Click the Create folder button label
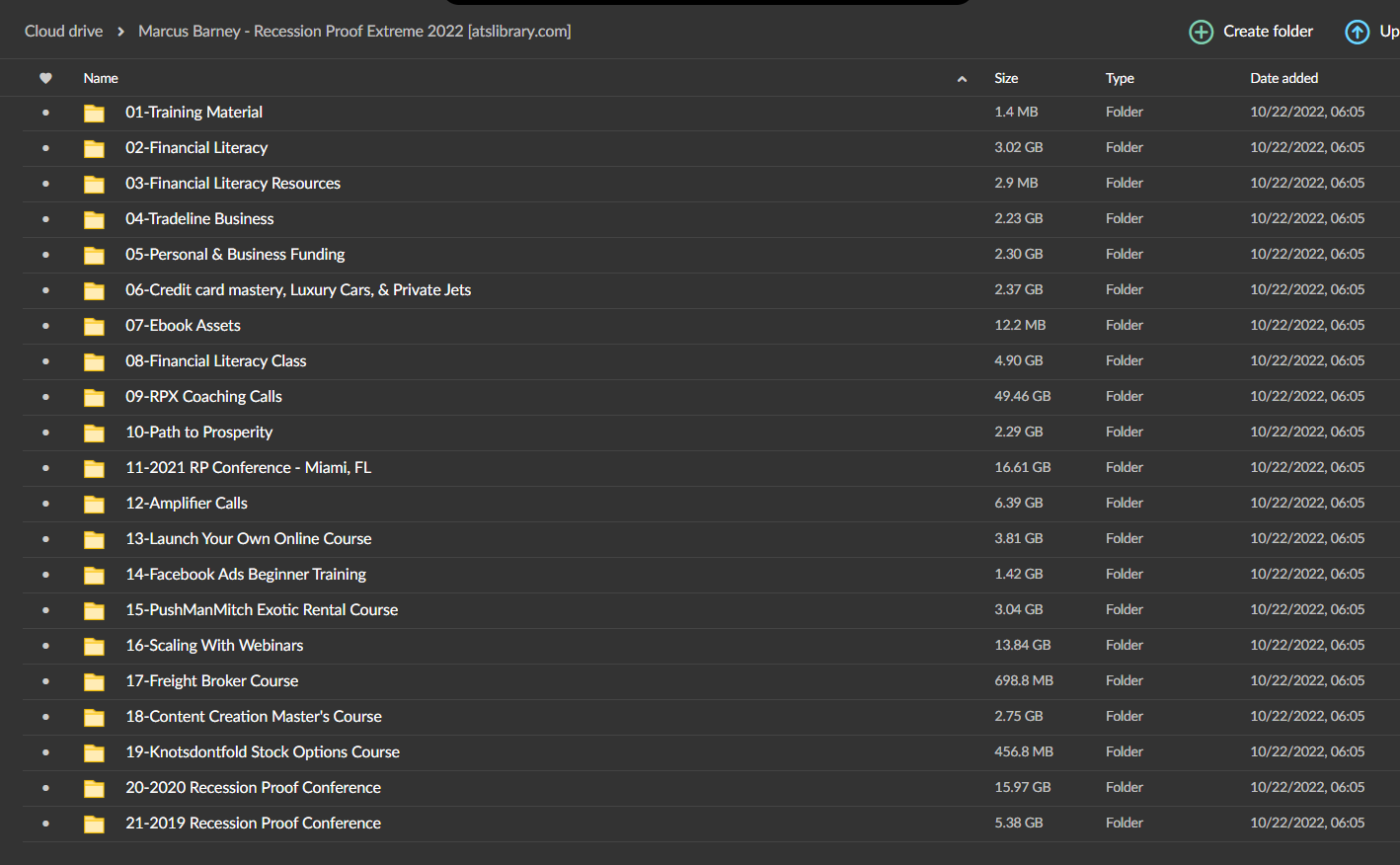 pos(1268,32)
